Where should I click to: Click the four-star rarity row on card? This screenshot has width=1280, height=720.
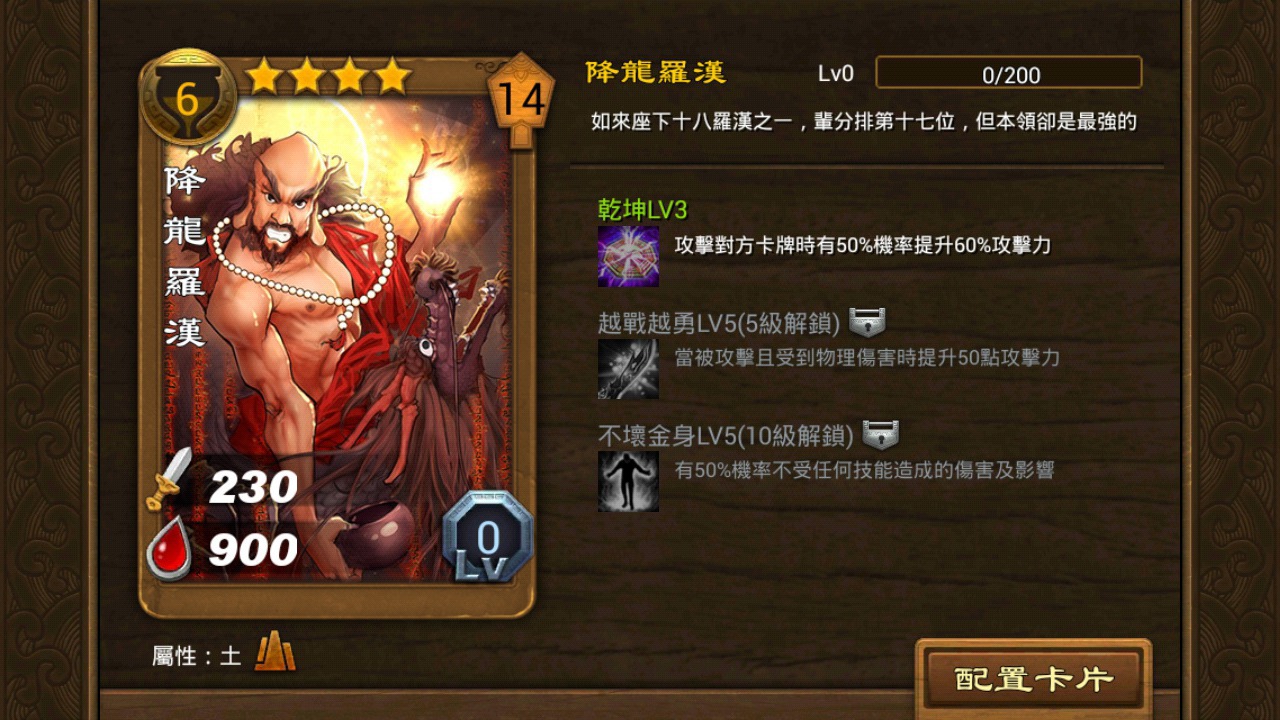tap(329, 76)
